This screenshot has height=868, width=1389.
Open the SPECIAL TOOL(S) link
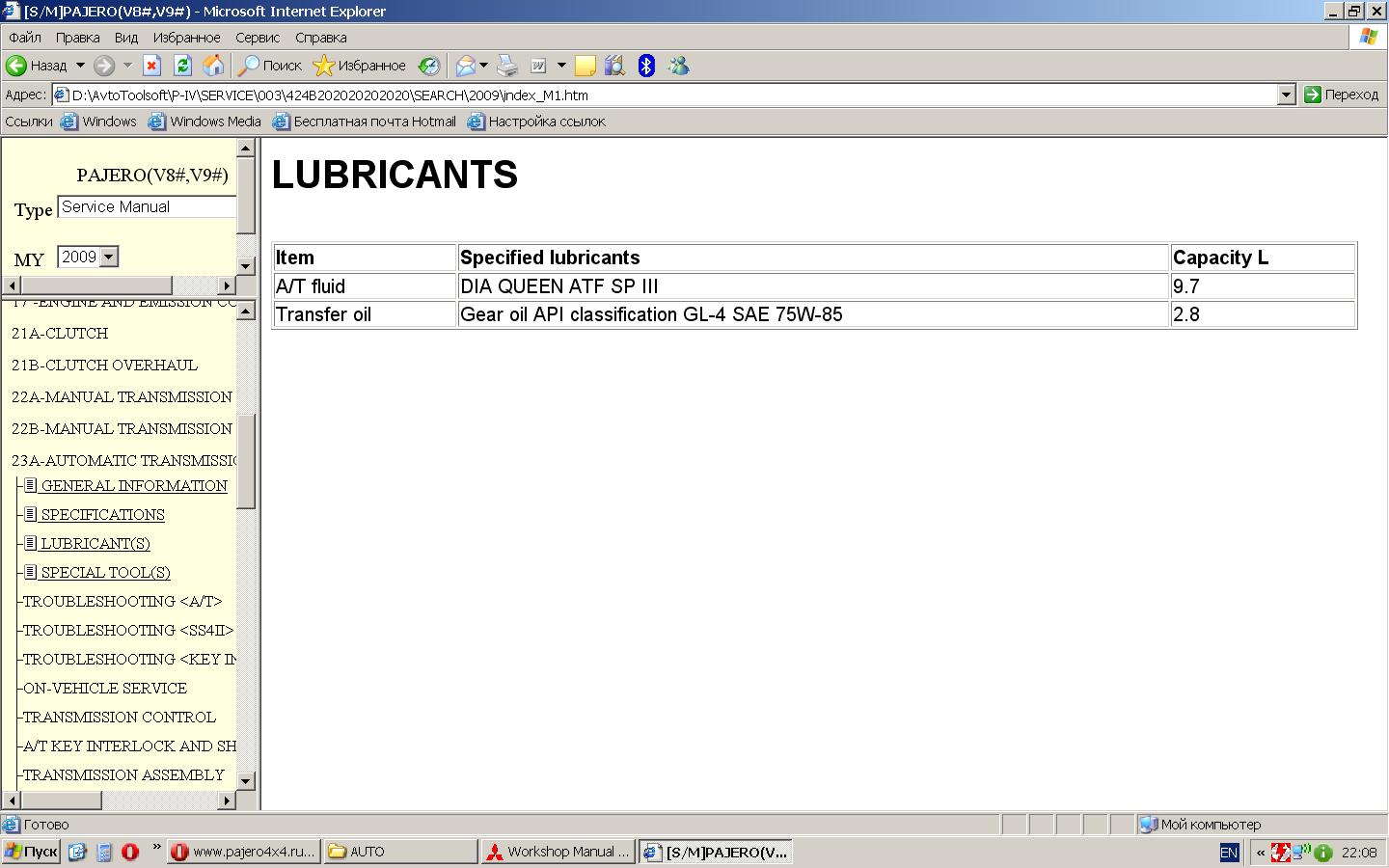[105, 573]
